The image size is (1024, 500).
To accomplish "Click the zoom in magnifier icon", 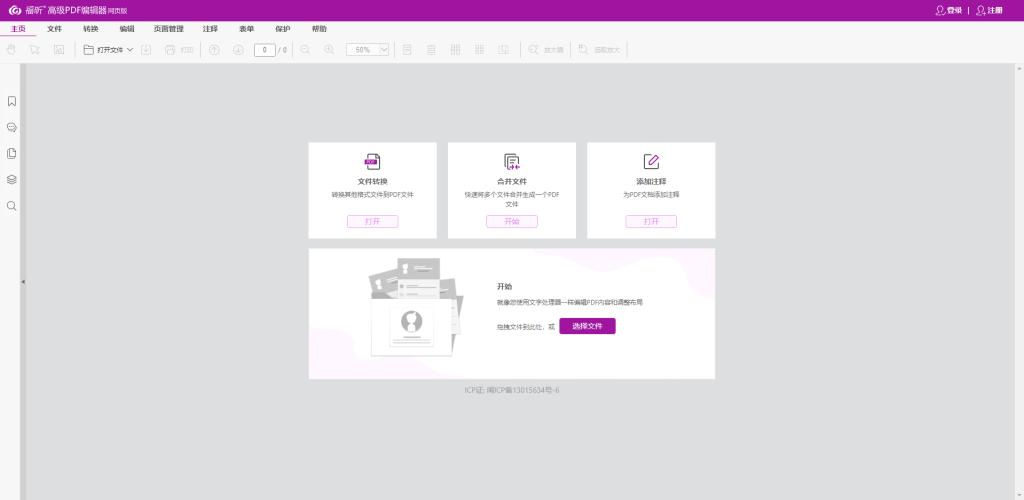I will pos(329,49).
